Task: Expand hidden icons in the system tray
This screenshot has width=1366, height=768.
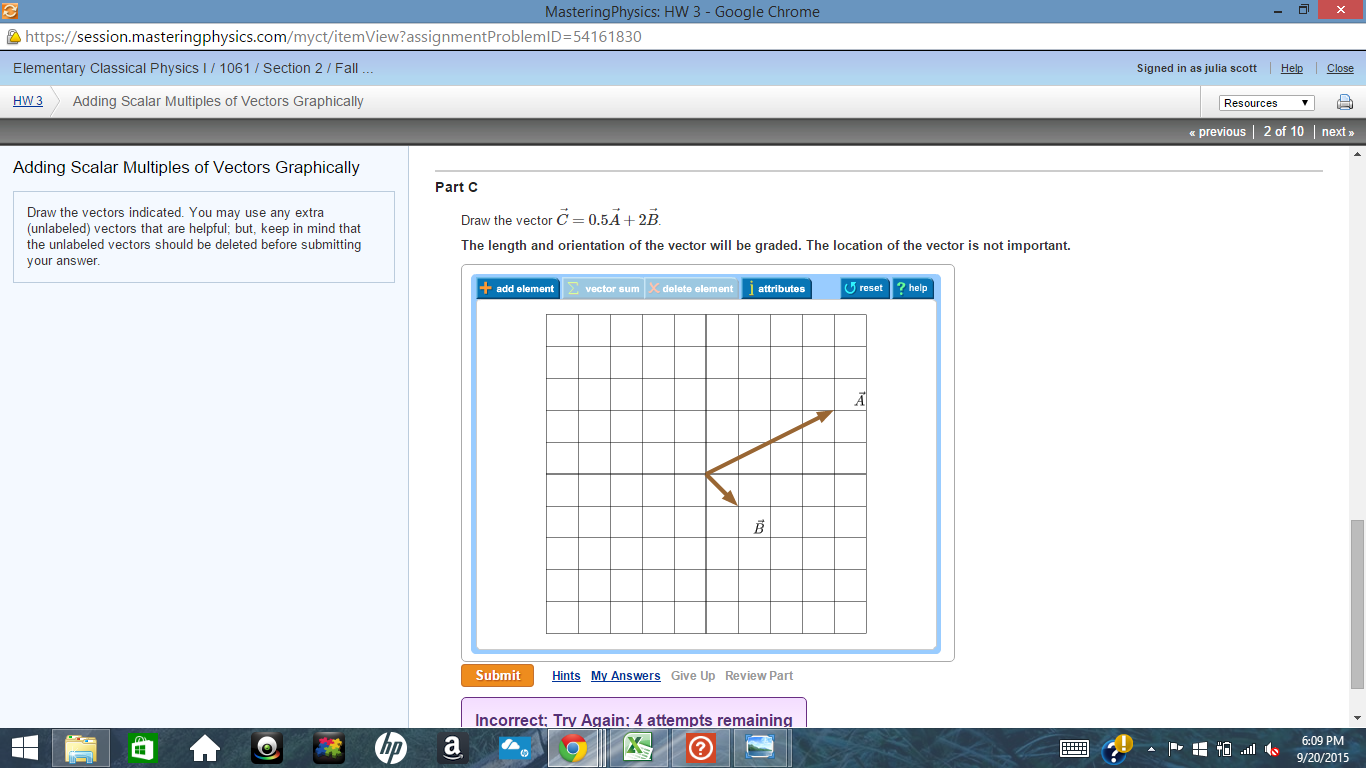Action: click(x=1151, y=748)
